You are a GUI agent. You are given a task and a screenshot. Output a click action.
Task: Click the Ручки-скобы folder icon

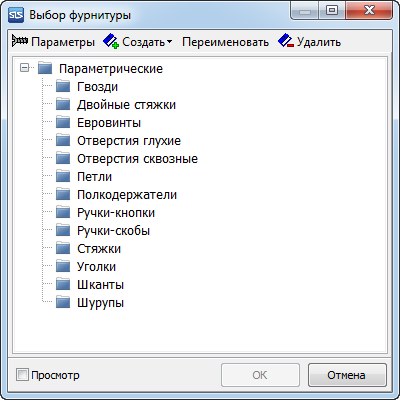[63, 230]
